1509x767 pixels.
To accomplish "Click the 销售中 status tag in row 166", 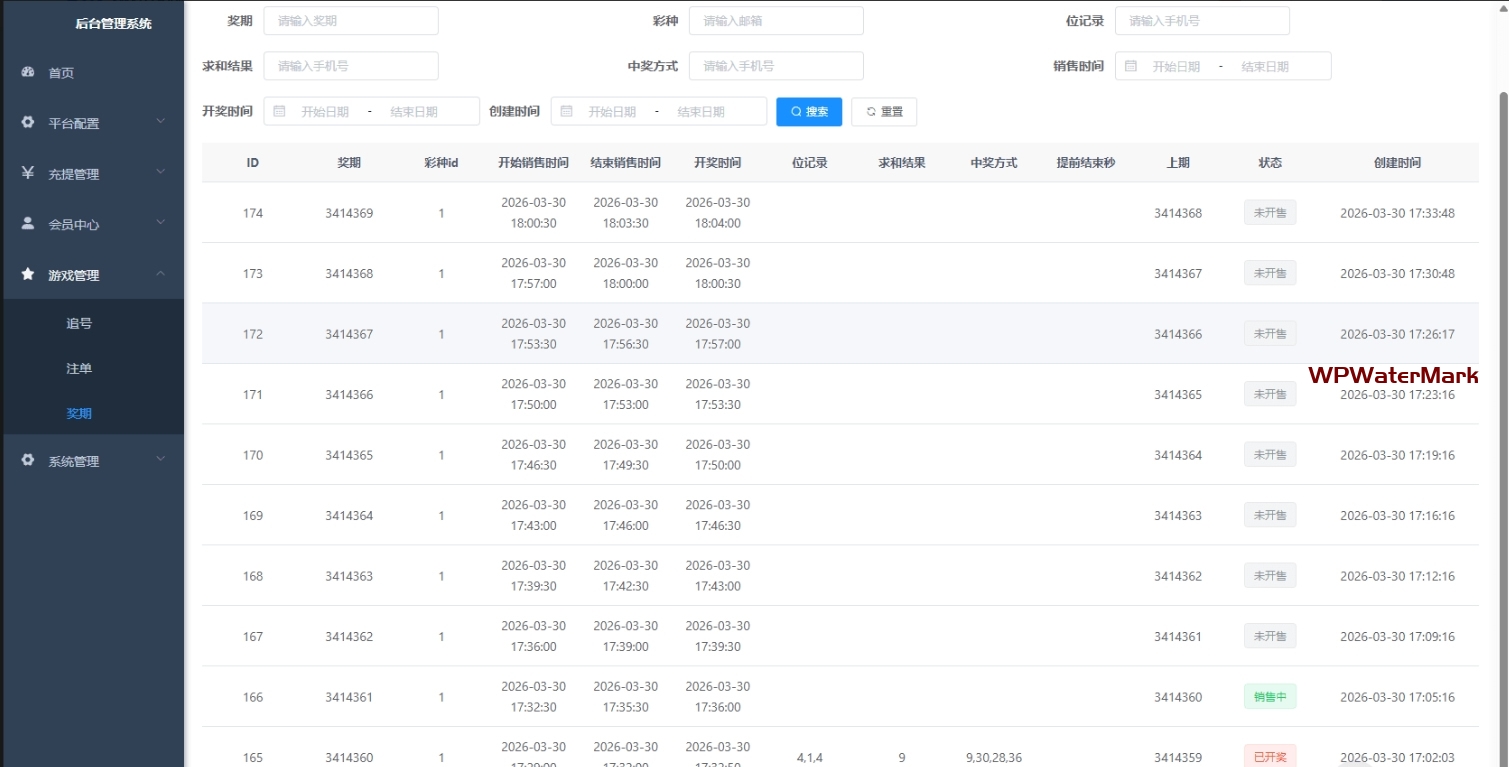I will point(1269,697).
